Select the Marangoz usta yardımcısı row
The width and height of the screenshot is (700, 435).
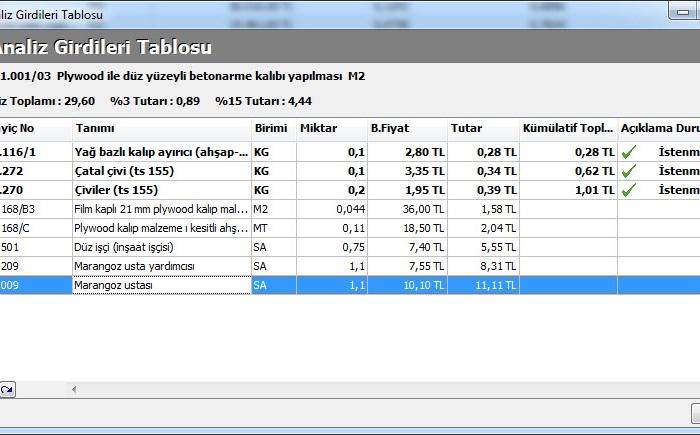(x=160, y=266)
